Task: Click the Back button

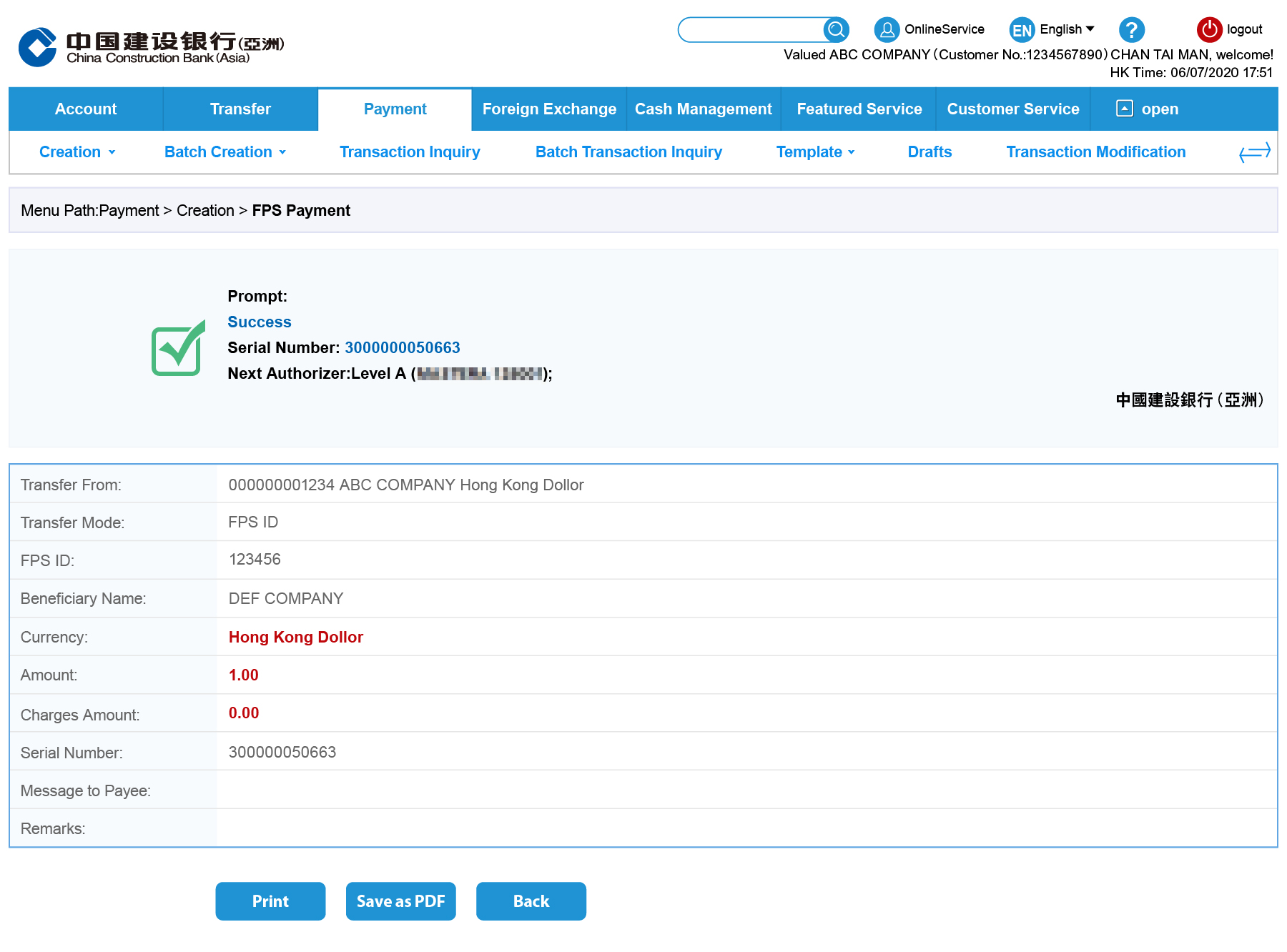Action: tap(531, 901)
